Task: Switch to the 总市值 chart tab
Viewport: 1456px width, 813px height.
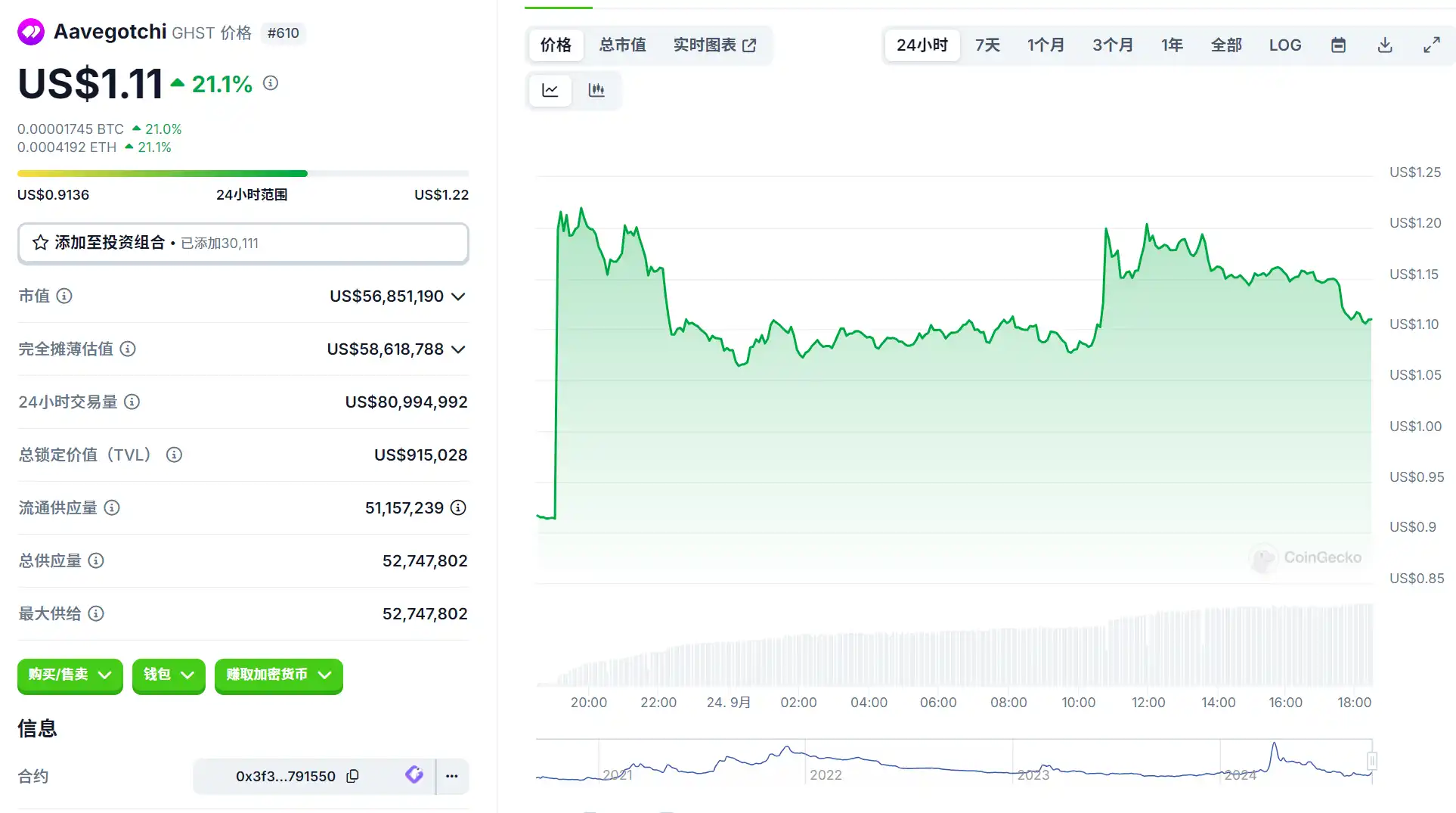Action: [x=623, y=45]
